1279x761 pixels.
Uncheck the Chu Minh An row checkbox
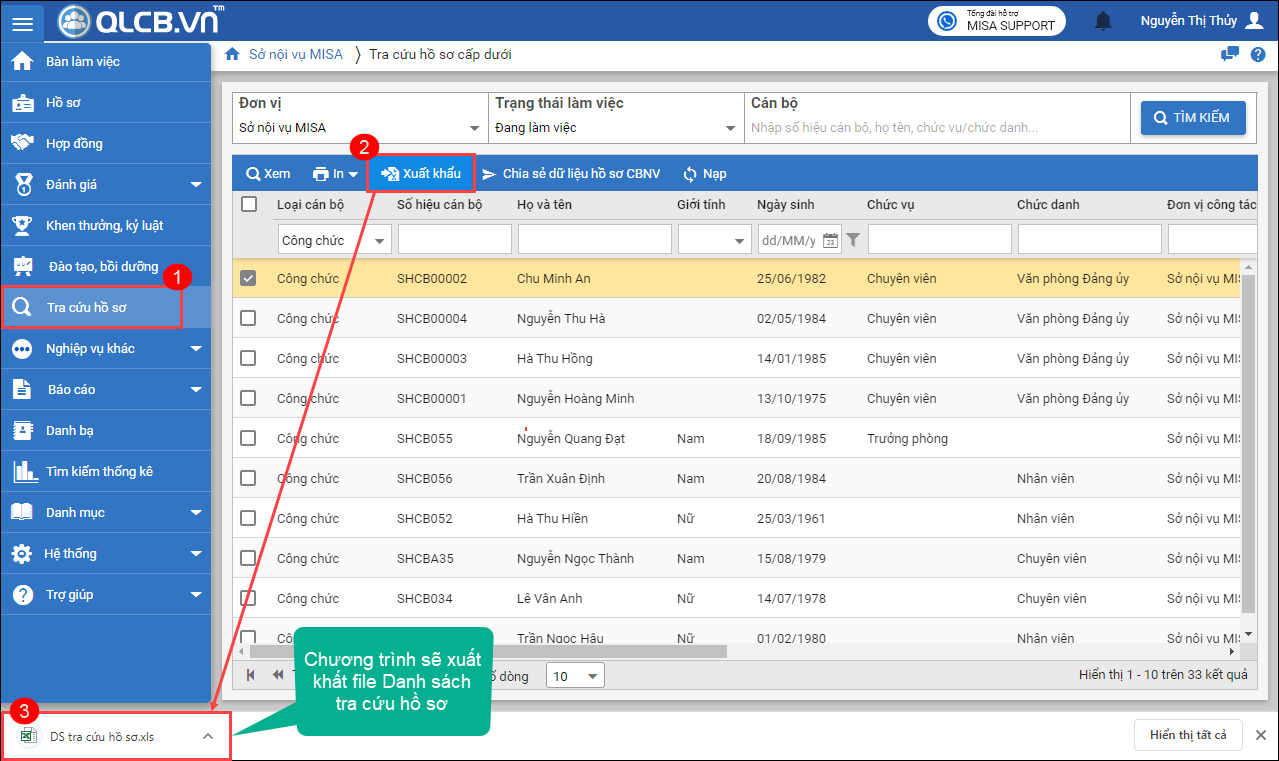click(x=248, y=278)
